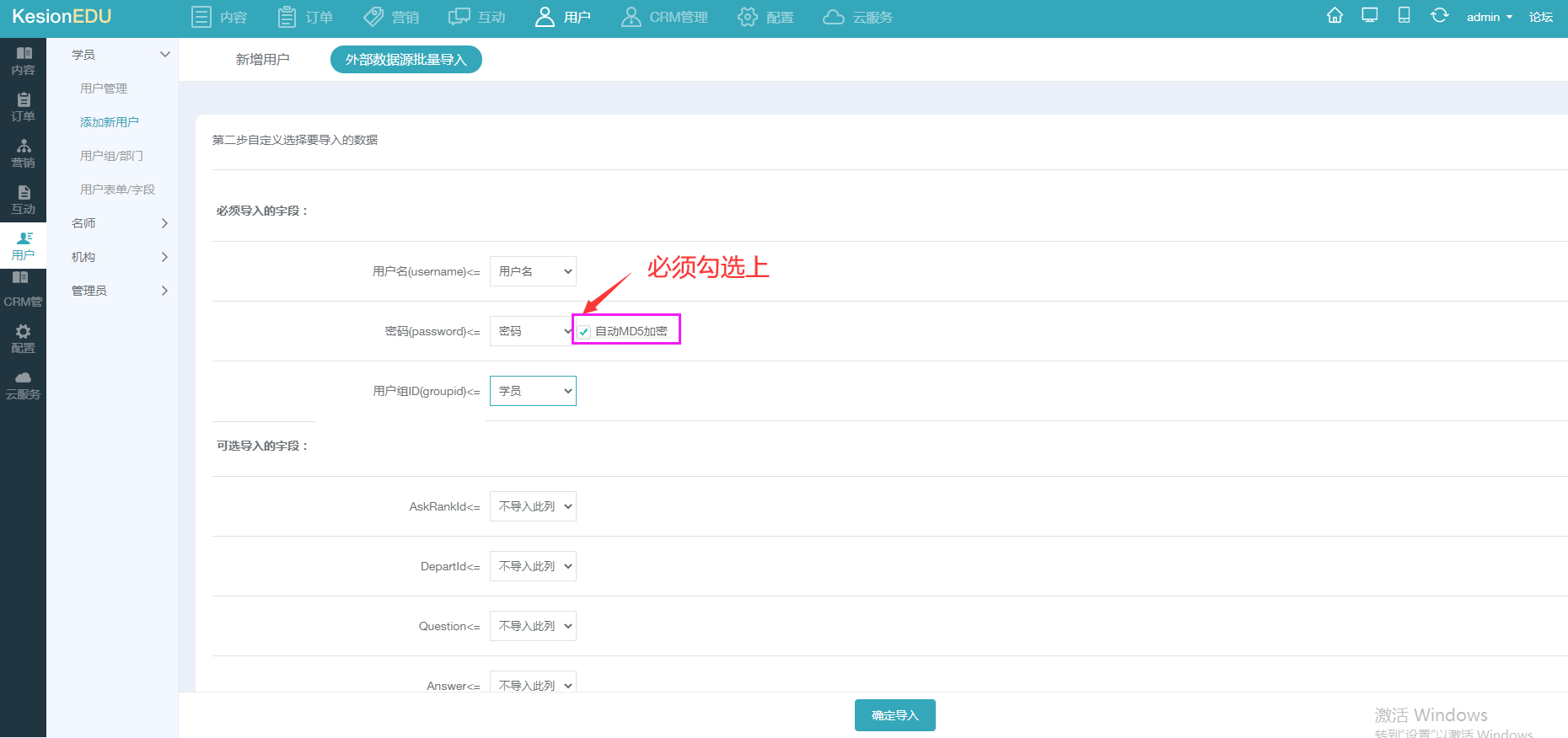Open the CRM管理 top menu
Screen dimensions: 1568x738
click(x=665, y=17)
